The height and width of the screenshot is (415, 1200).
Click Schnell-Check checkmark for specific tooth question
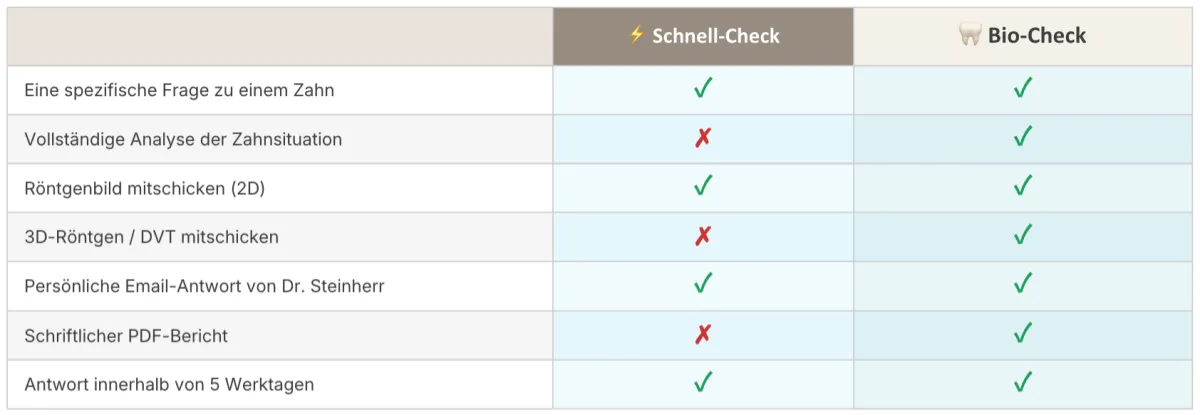(703, 89)
